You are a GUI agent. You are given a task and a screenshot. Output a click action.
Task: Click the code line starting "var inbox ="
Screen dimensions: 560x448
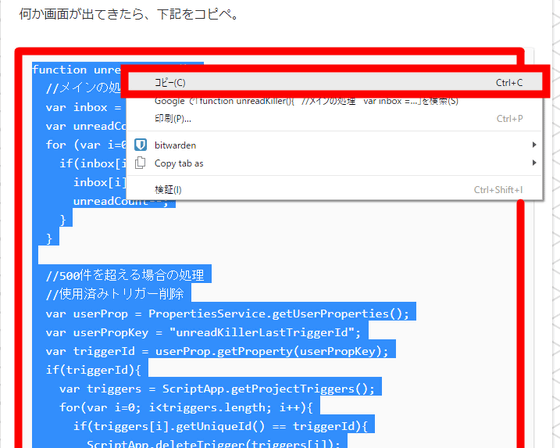[x=83, y=107]
